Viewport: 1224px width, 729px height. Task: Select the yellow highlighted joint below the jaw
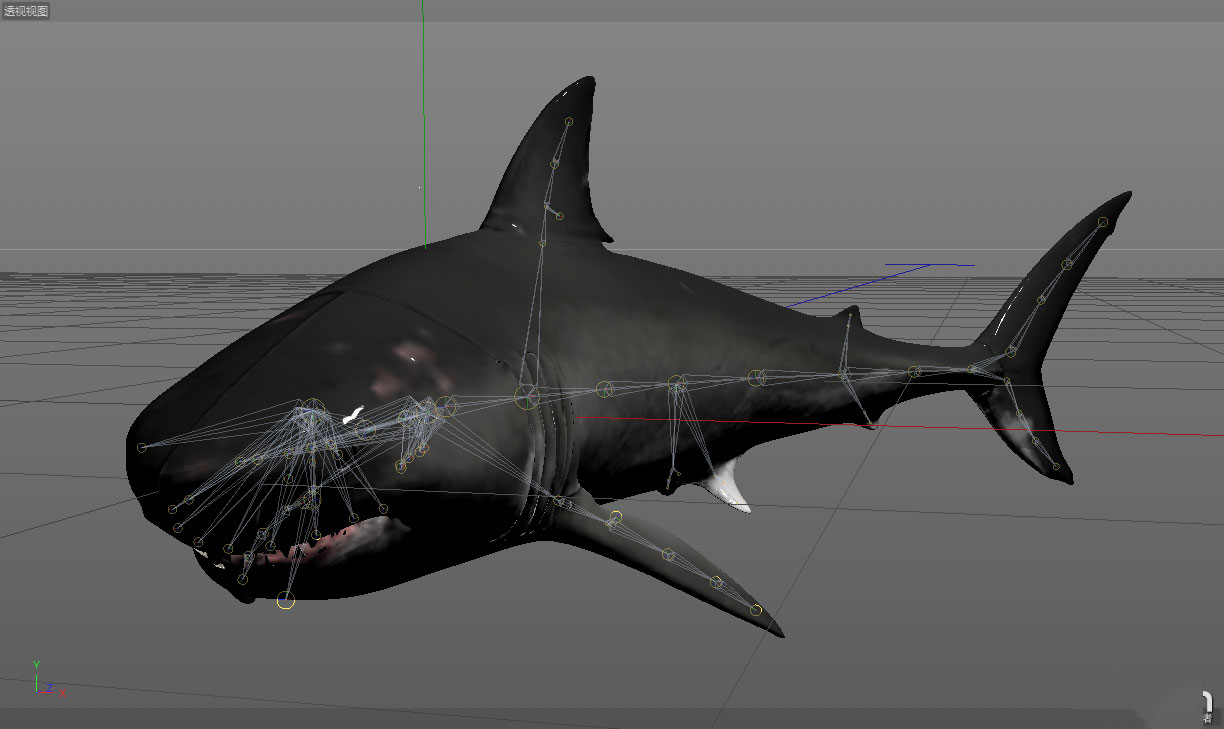(286, 600)
